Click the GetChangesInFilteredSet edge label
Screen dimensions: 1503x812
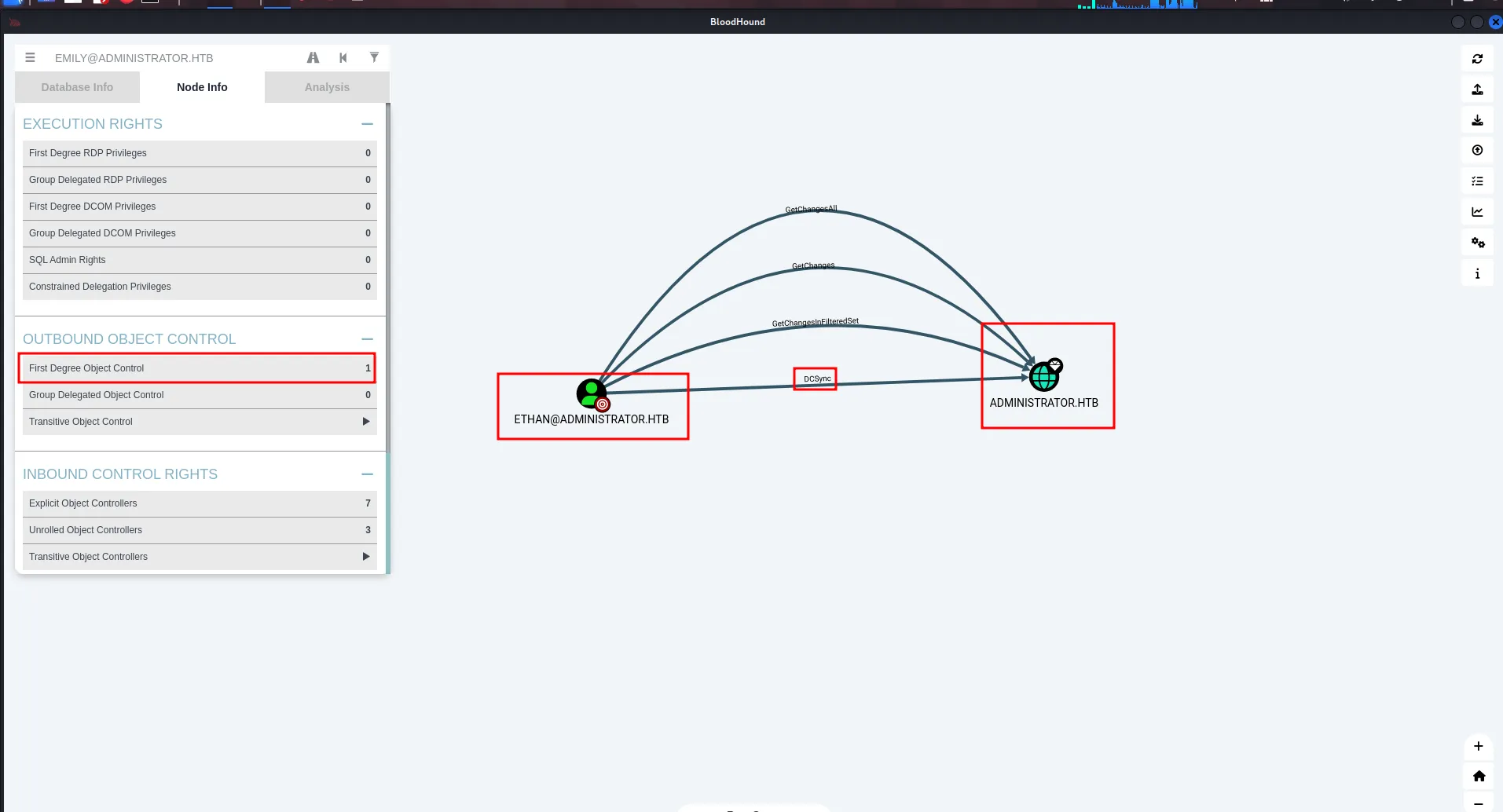click(816, 322)
